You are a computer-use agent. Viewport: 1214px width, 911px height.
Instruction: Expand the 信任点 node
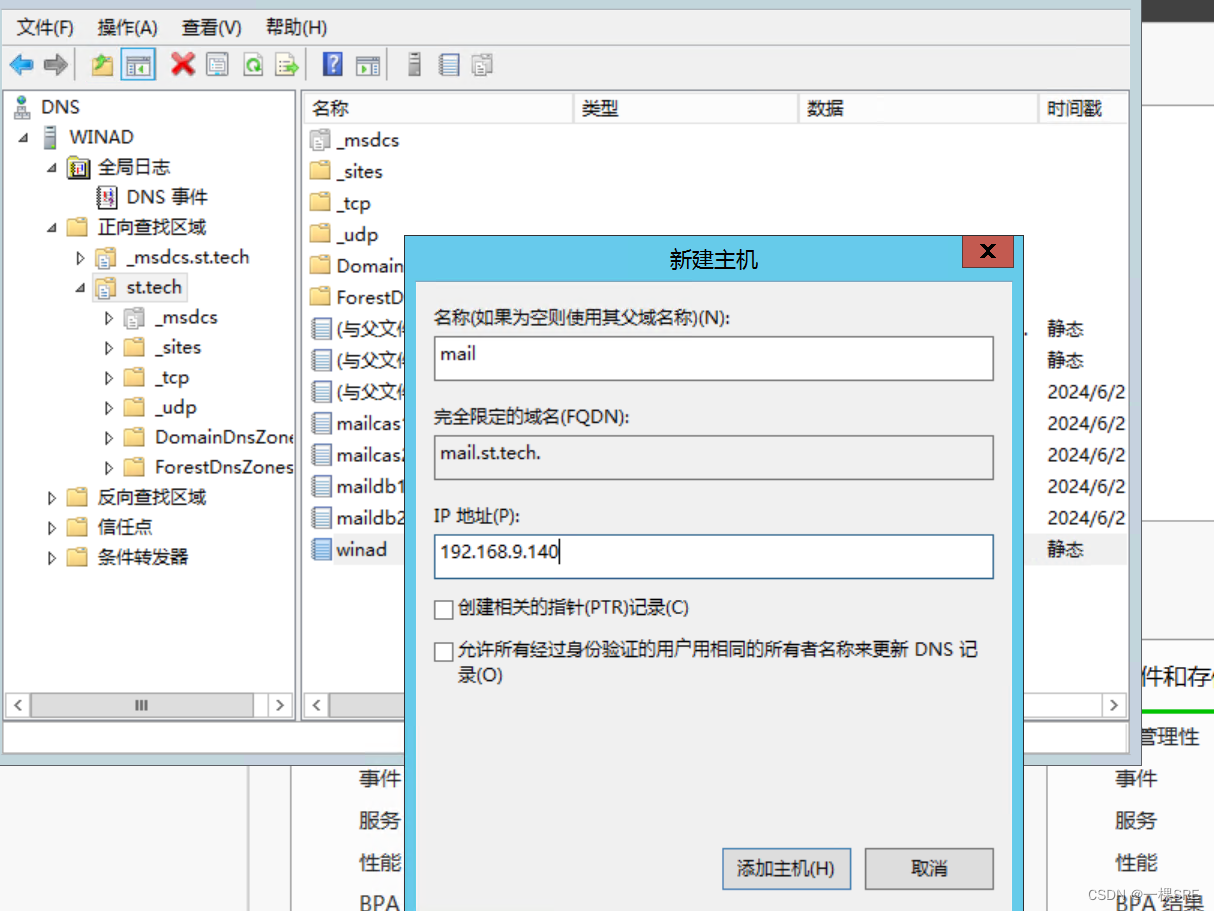pos(52,528)
